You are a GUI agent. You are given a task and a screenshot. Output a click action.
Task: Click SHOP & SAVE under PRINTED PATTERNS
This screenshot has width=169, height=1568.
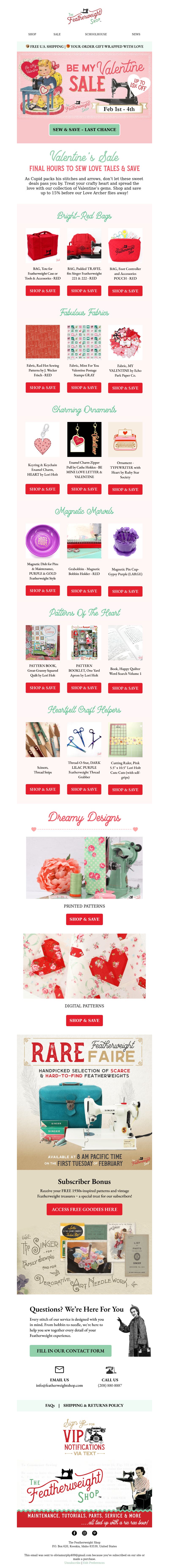84,919
